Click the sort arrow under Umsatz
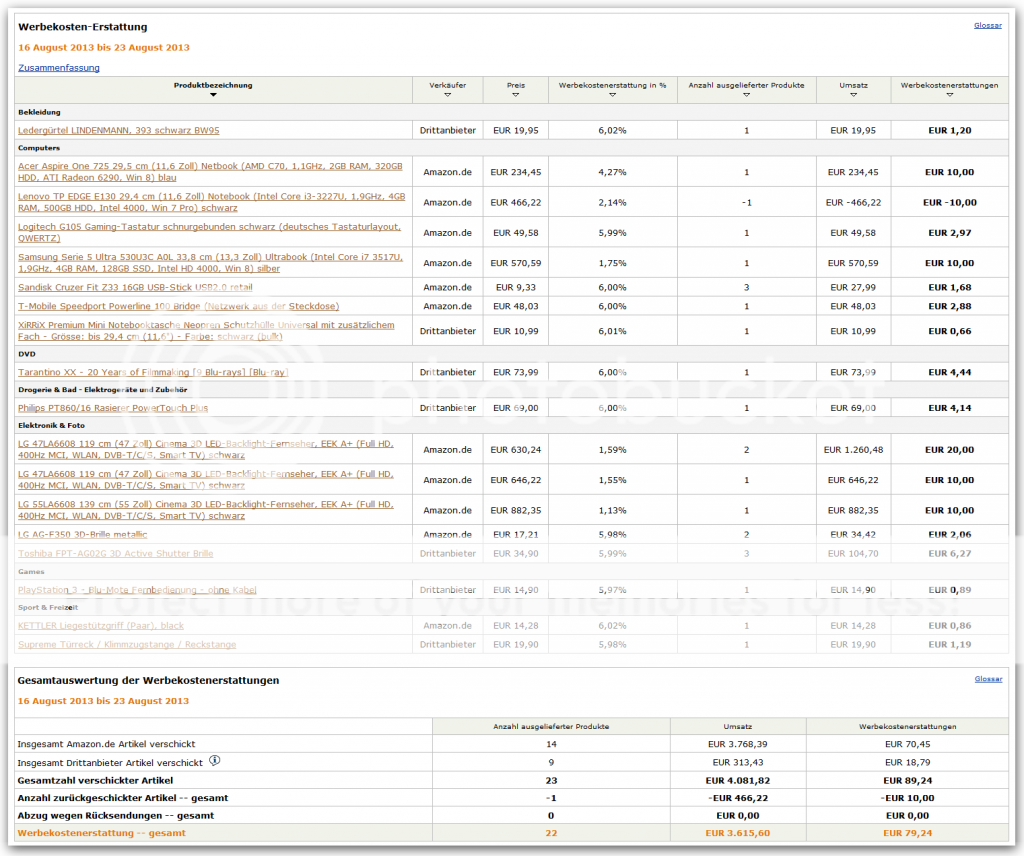Image resolution: width=1024 pixels, height=856 pixels. pyautogui.click(x=853, y=95)
